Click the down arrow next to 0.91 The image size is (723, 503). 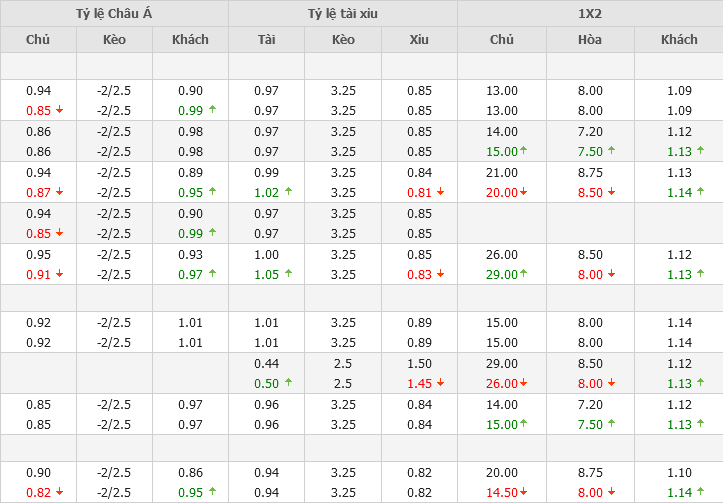tap(57, 275)
